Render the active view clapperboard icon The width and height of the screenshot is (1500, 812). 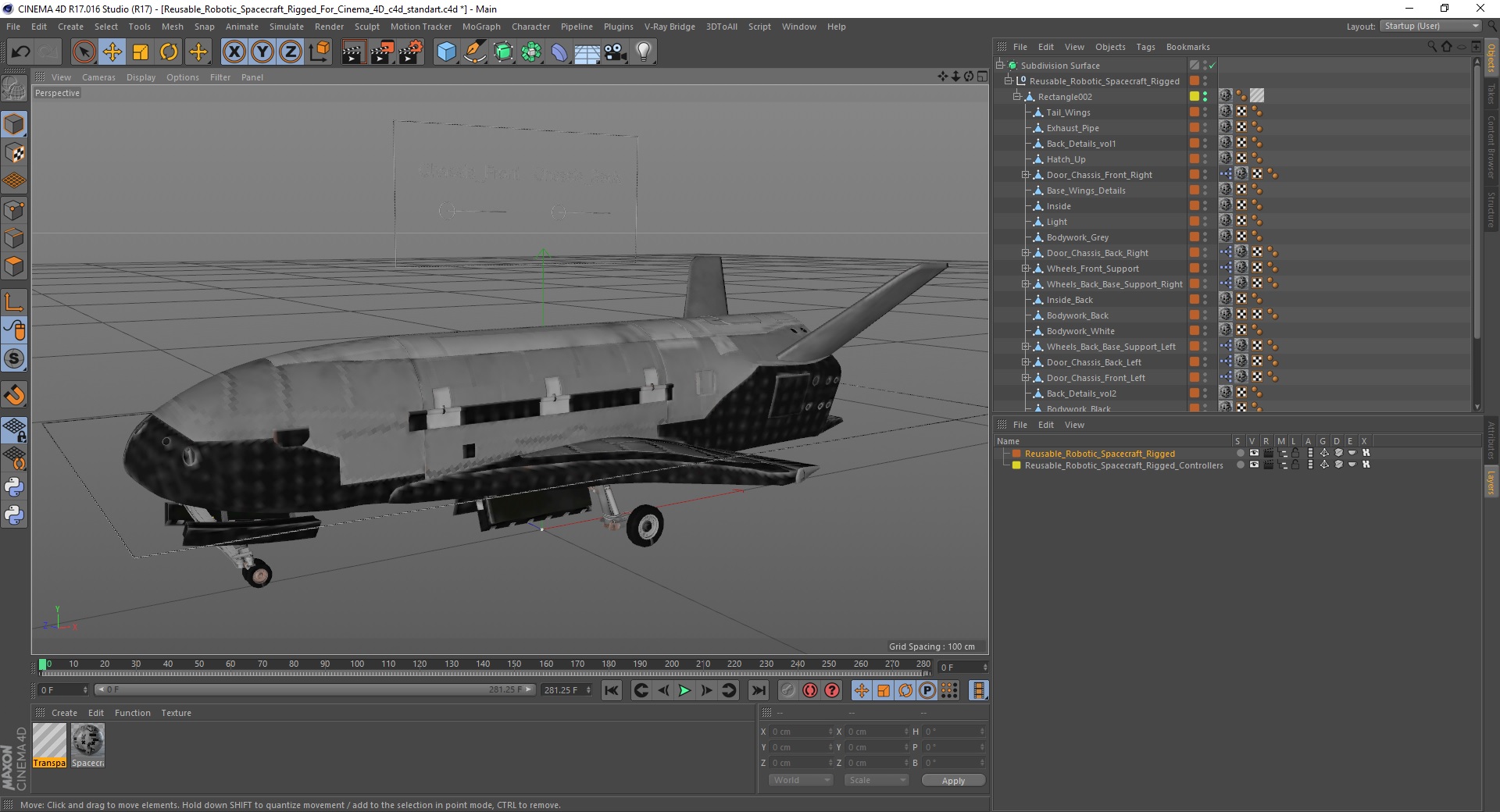pos(353,52)
